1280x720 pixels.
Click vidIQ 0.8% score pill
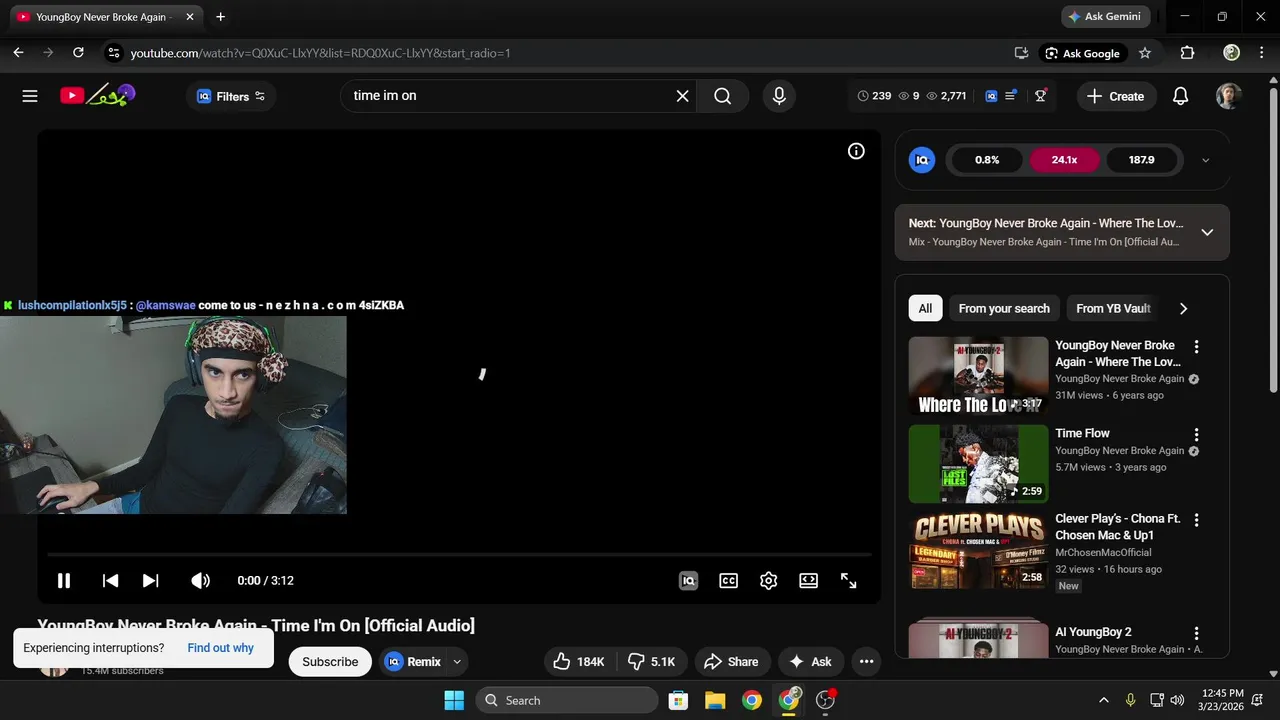coord(987,160)
